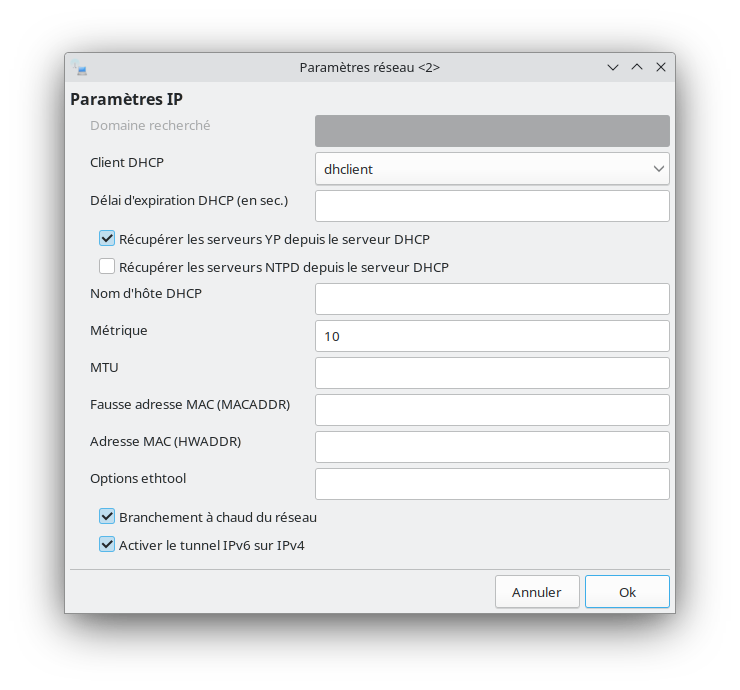Screen dimensions: 740x690
Task: Close the Paramètres réseau dialog
Action: pyautogui.click(x=661, y=67)
